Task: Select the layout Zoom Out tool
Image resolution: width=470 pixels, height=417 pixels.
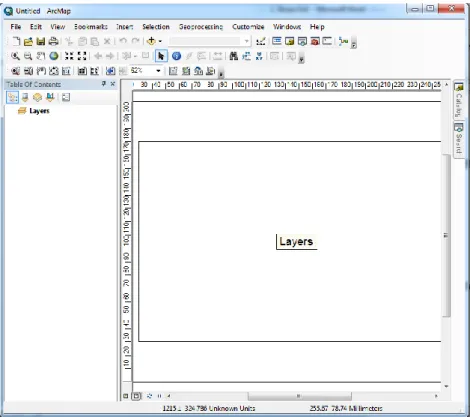Action: pos(28,71)
